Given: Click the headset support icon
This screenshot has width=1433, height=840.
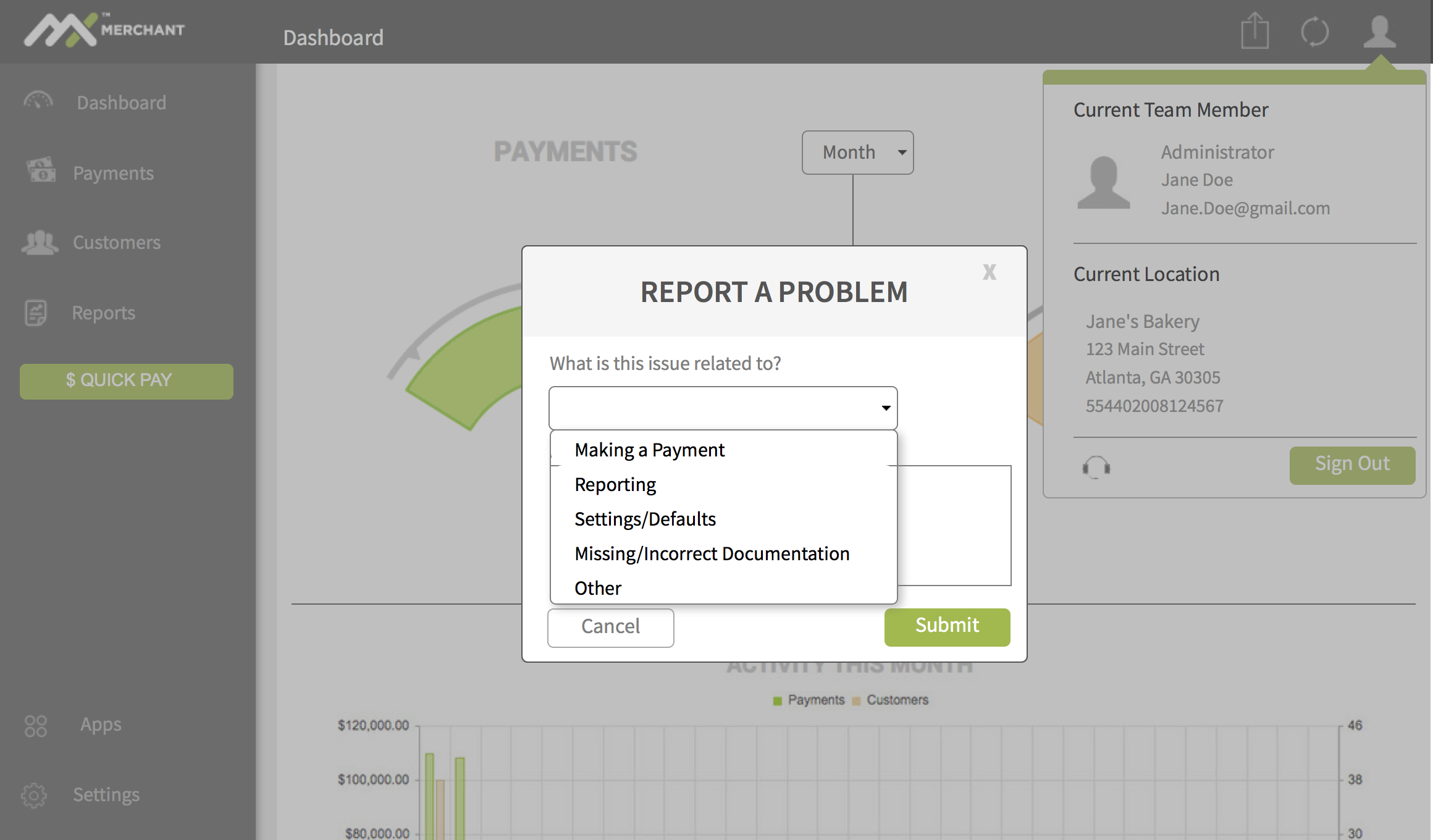Looking at the screenshot, I should coord(1096,466).
